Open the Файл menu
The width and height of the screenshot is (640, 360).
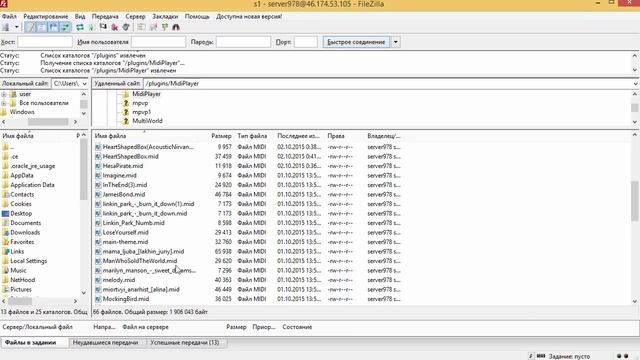click(9, 16)
